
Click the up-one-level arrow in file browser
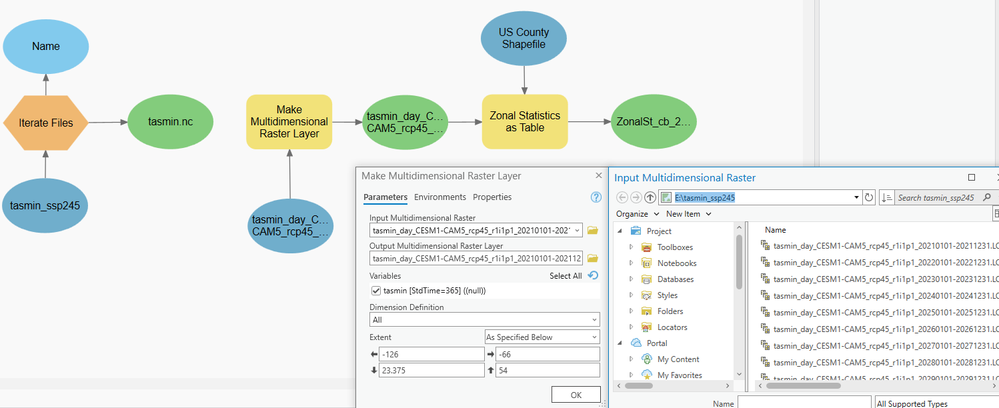(650, 198)
